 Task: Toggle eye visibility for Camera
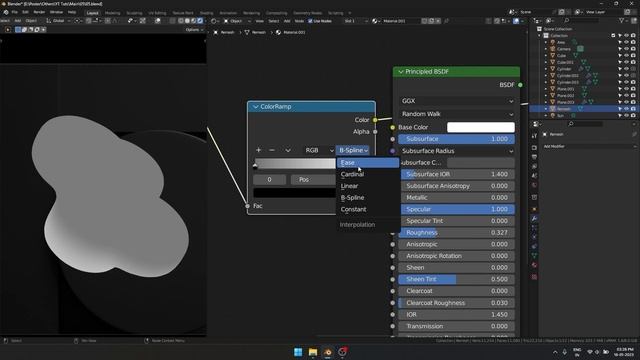pyautogui.click(x=627, y=49)
